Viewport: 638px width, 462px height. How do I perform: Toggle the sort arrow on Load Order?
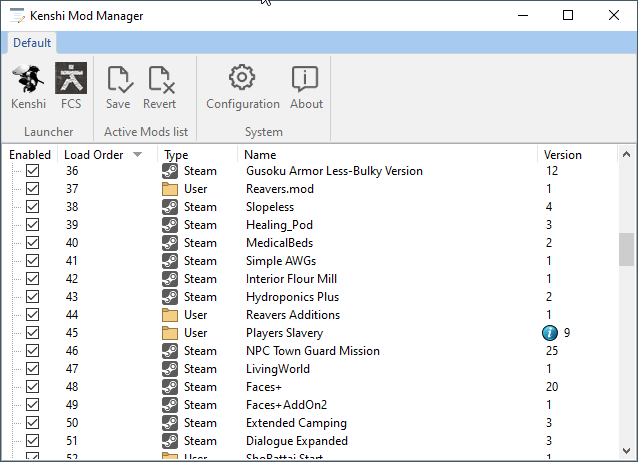(138, 155)
